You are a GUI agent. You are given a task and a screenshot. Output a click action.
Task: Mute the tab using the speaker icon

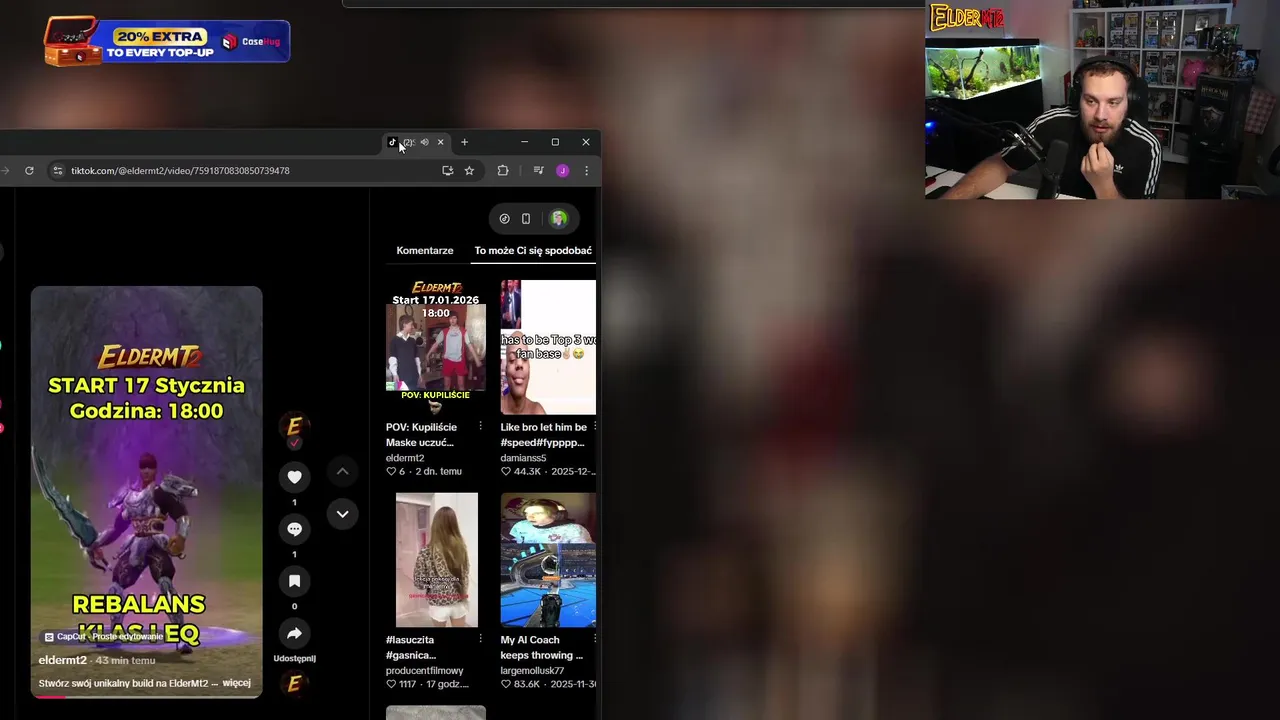(x=424, y=142)
